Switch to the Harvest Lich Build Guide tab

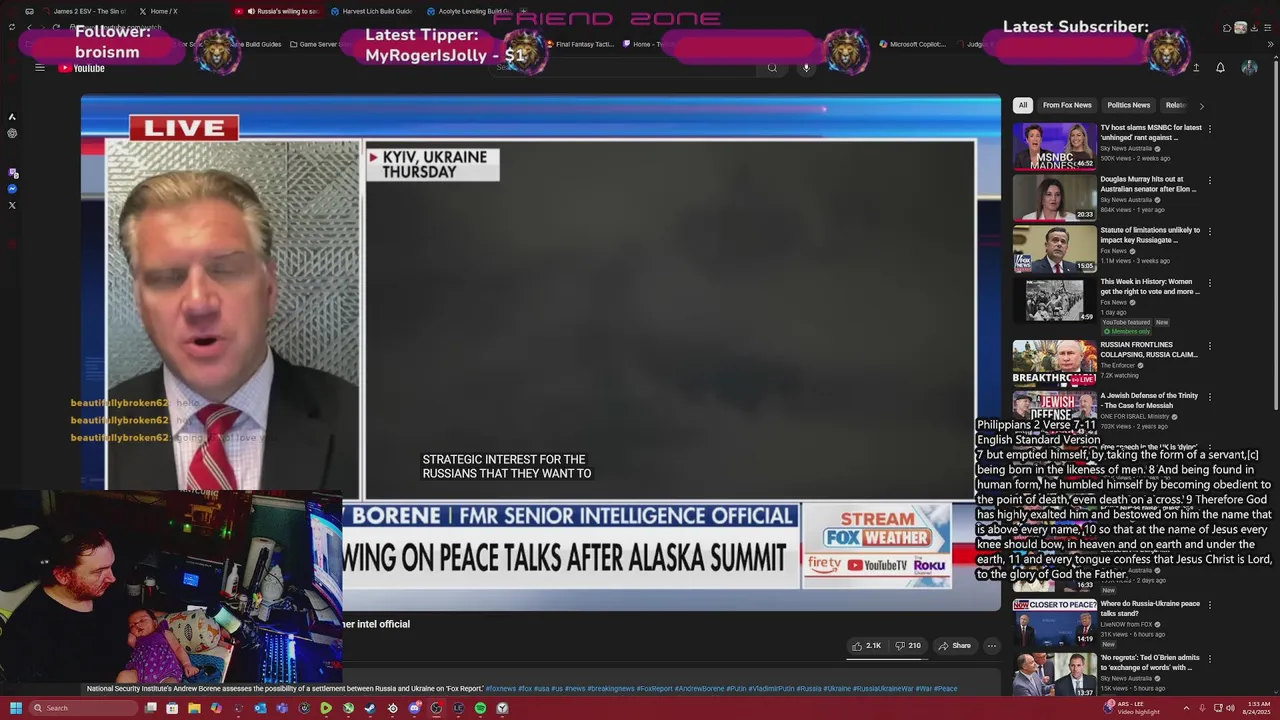[x=370, y=11]
